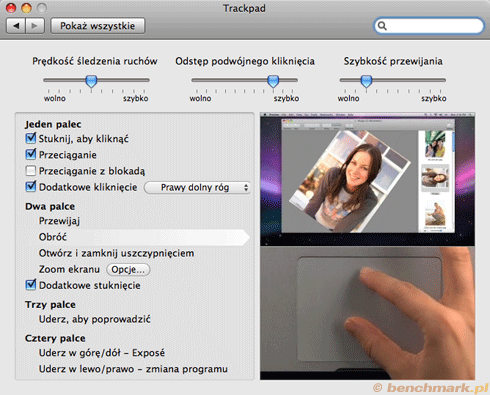Click the magnifying glass search icon
This screenshot has height=395, width=490.
382,26
